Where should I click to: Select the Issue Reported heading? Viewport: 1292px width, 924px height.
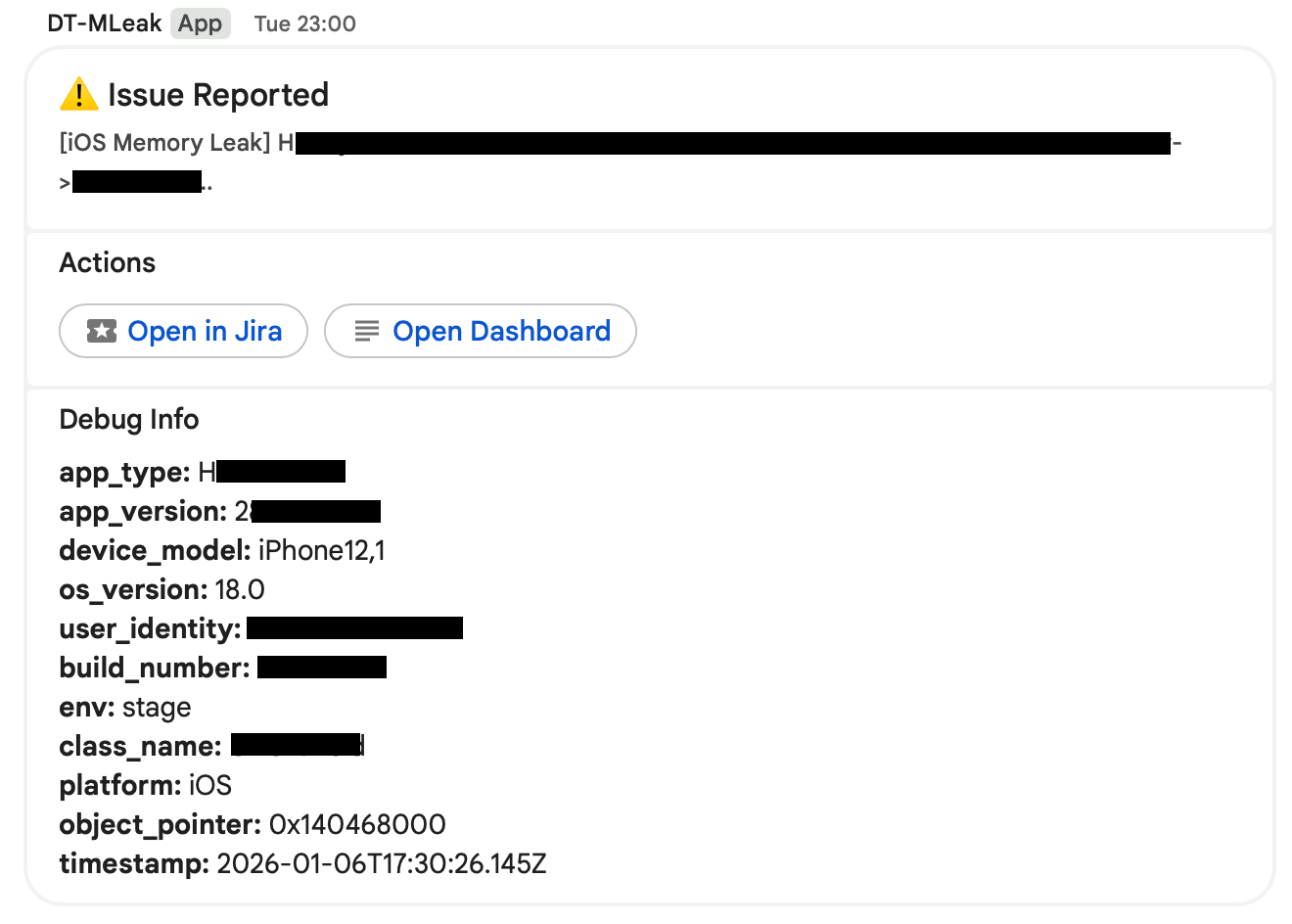(x=218, y=95)
